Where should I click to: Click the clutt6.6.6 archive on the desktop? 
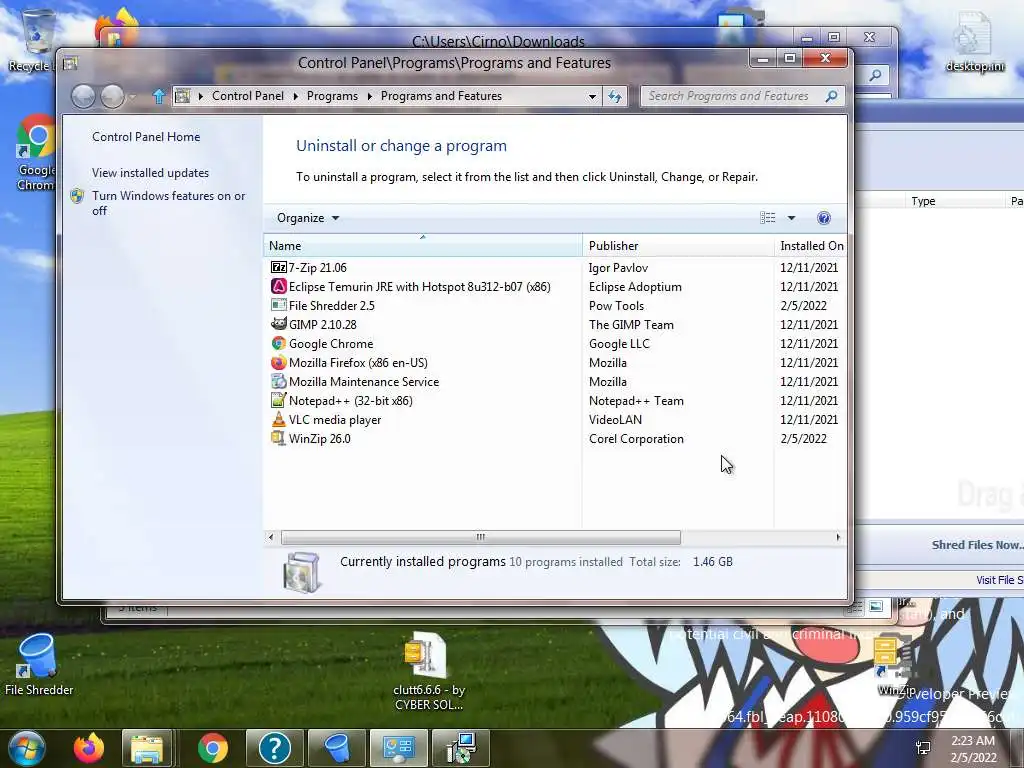pos(428,671)
